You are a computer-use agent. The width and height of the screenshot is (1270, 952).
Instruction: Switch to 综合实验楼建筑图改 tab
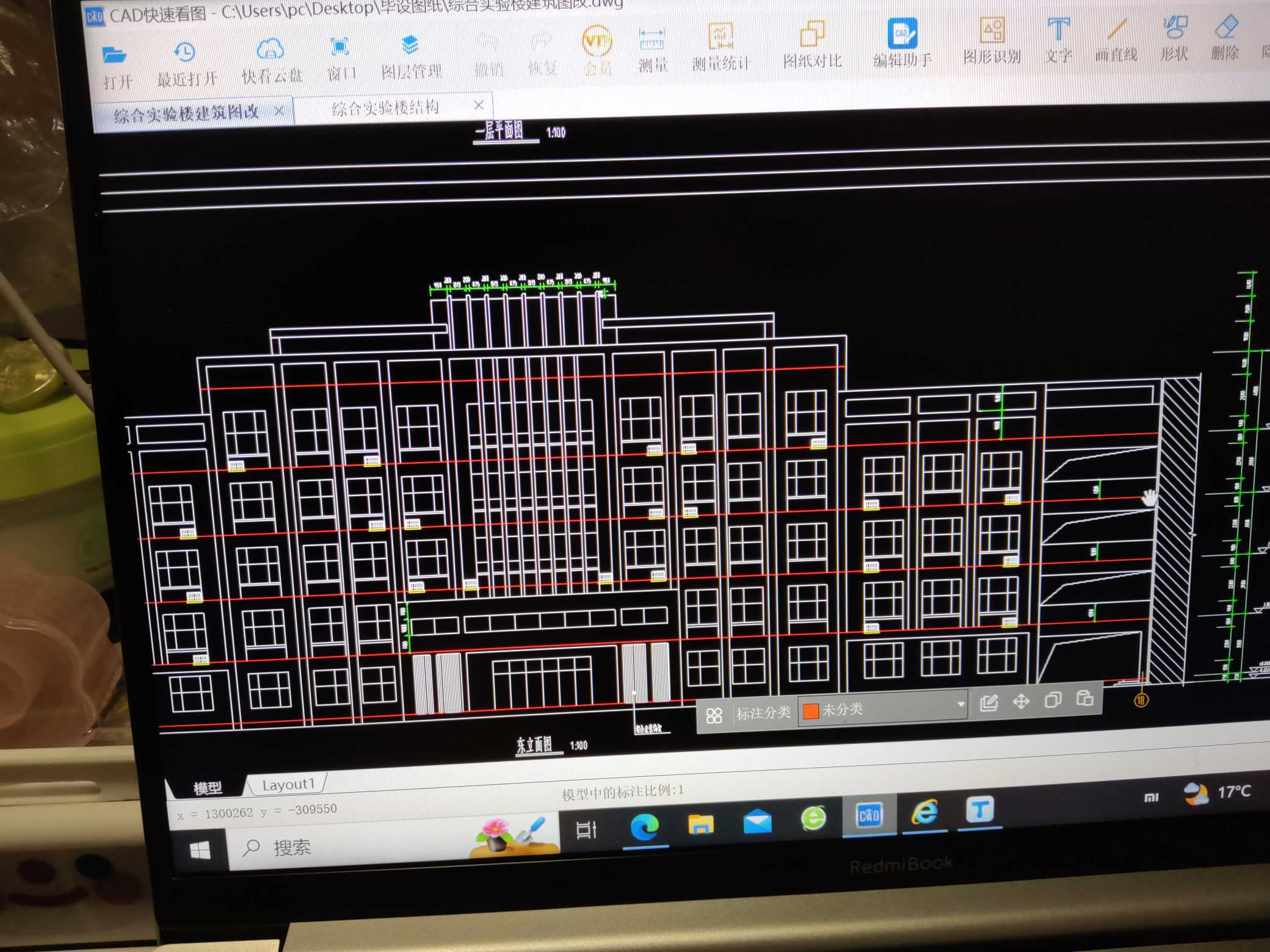coord(186,114)
